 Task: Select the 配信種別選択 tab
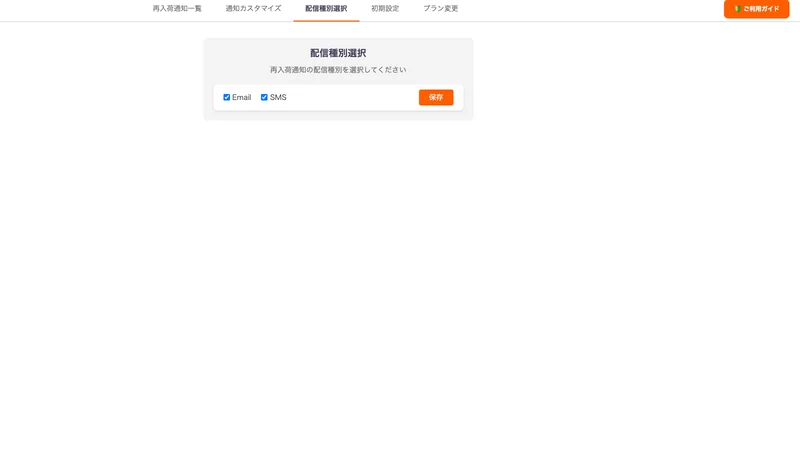pyautogui.click(x=326, y=9)
